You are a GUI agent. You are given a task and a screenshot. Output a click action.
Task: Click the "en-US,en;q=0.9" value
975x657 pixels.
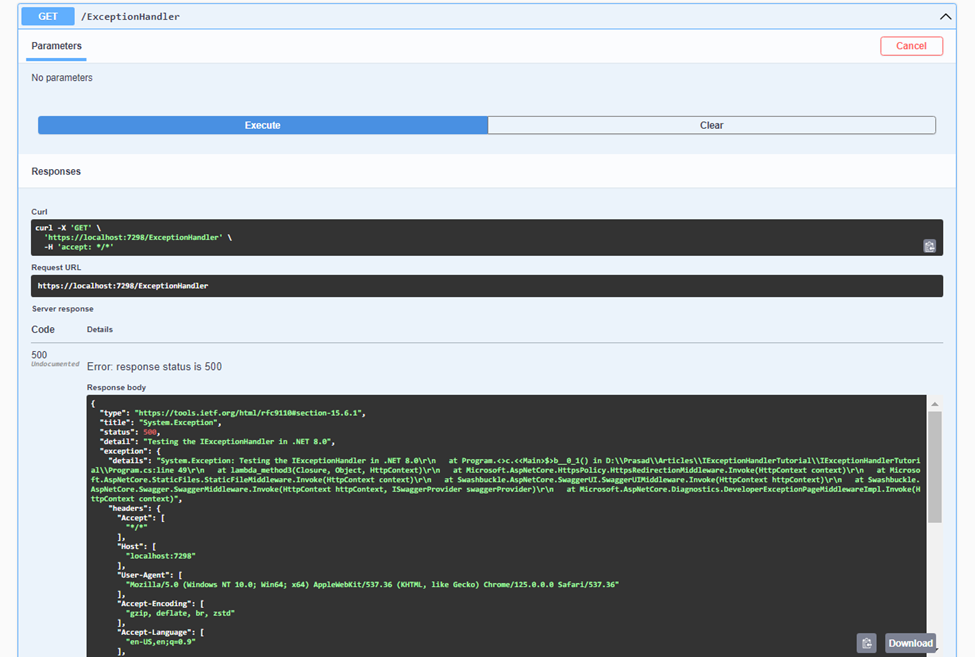(x=160, y=641)
